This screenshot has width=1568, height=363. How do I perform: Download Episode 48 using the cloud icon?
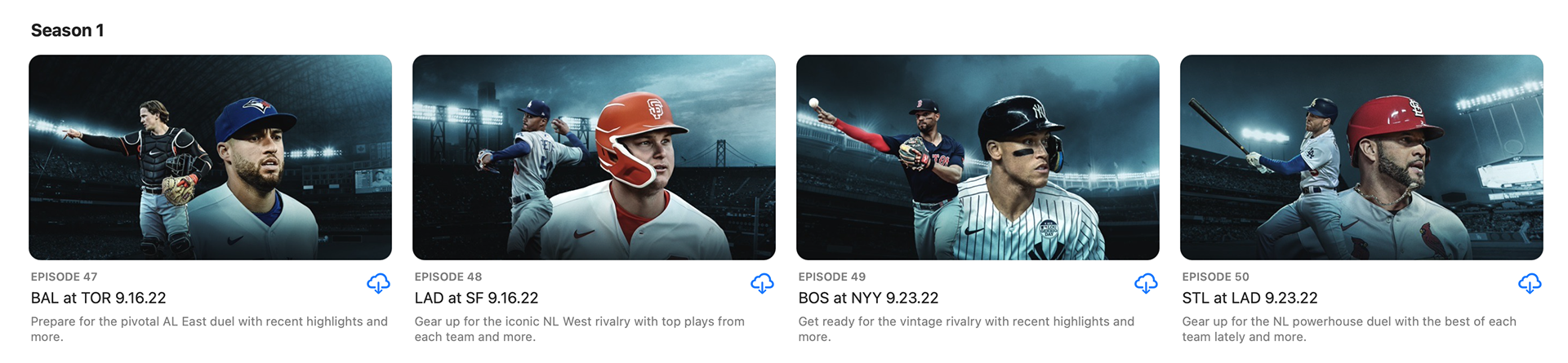coord(762,284)
